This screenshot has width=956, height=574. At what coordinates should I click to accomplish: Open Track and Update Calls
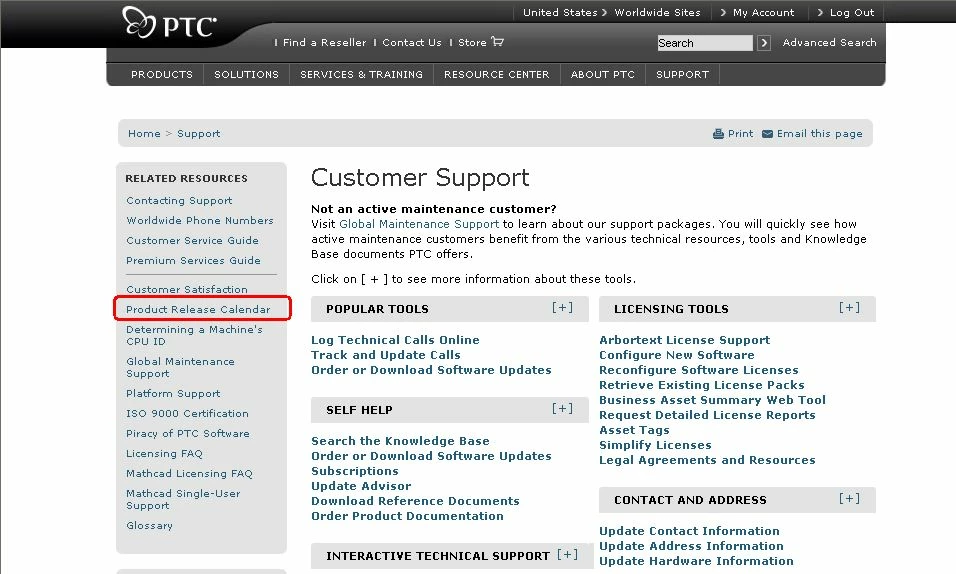[x=386, y=355]
